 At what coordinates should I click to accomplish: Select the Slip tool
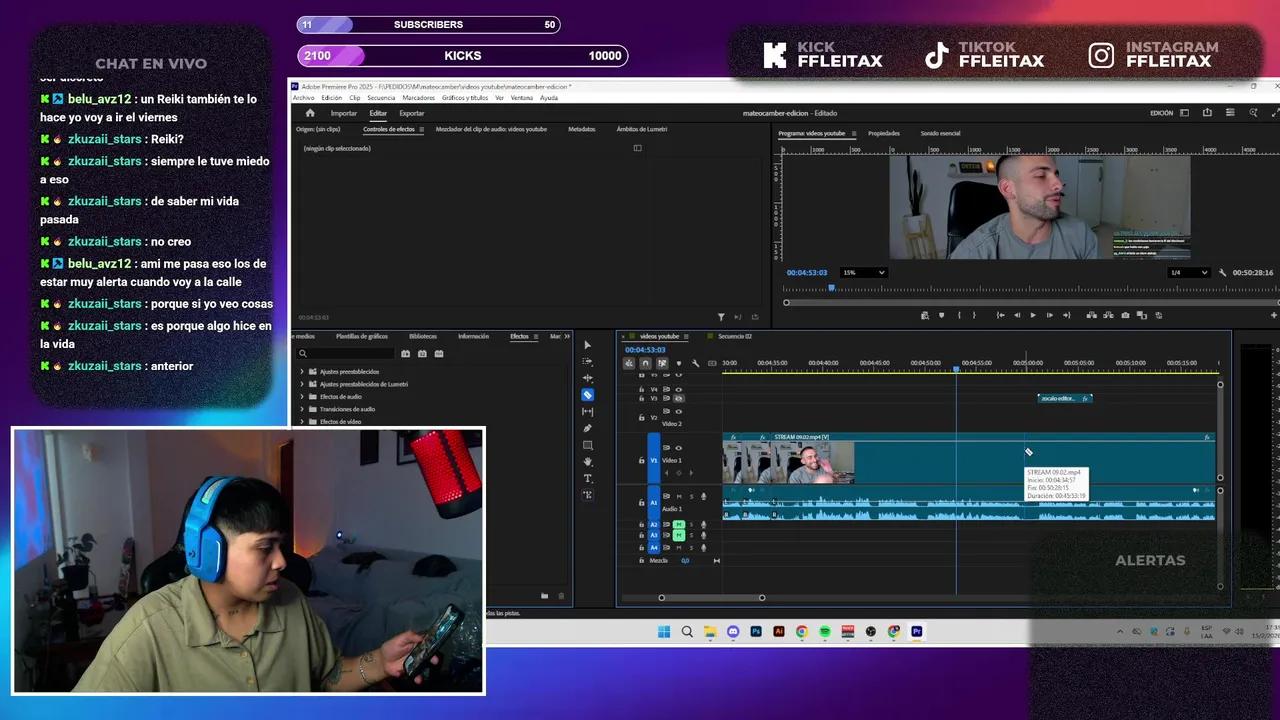point(587,412)
